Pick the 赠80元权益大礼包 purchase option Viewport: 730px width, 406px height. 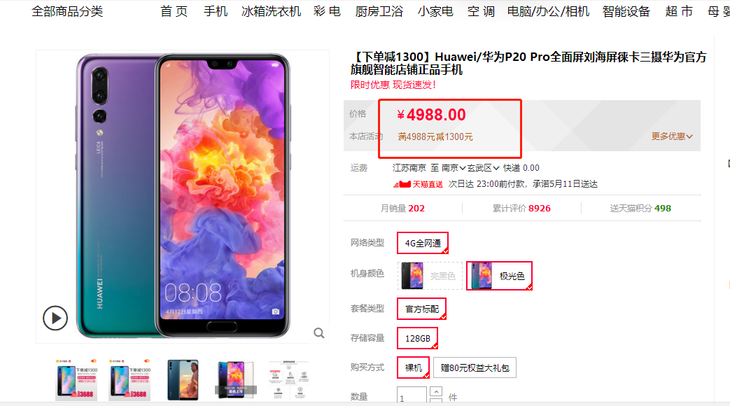pyautogui.click(x=475, y=368)
